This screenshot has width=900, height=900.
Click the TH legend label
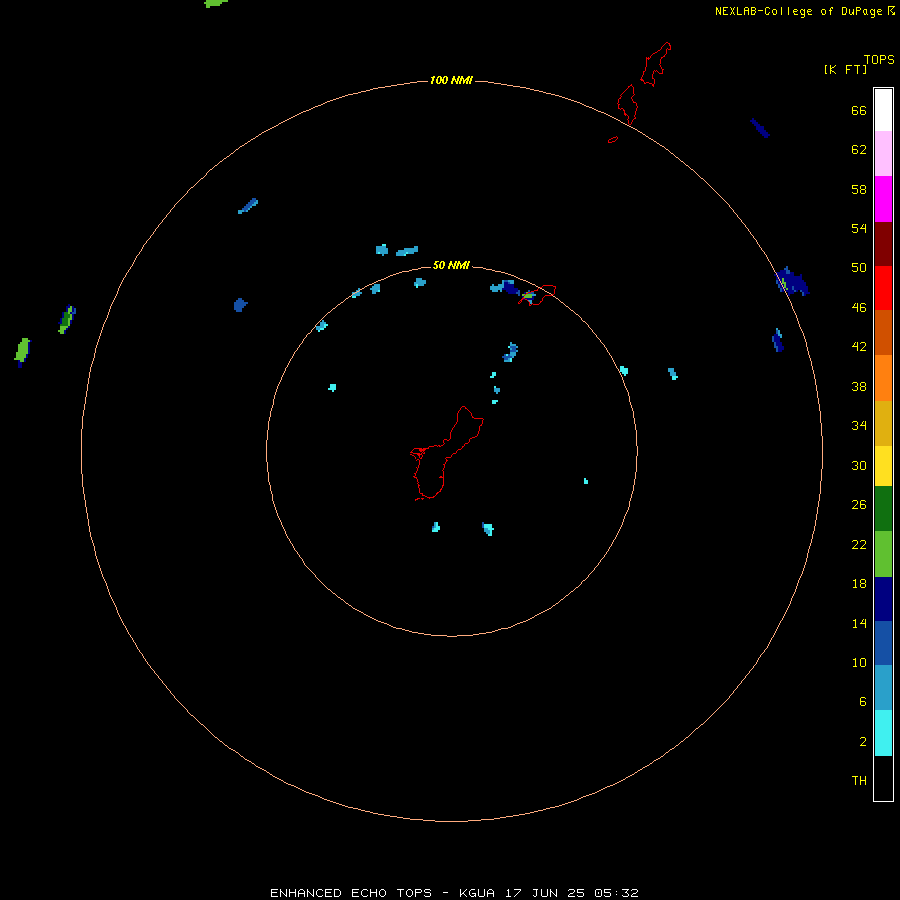[859, 781]
